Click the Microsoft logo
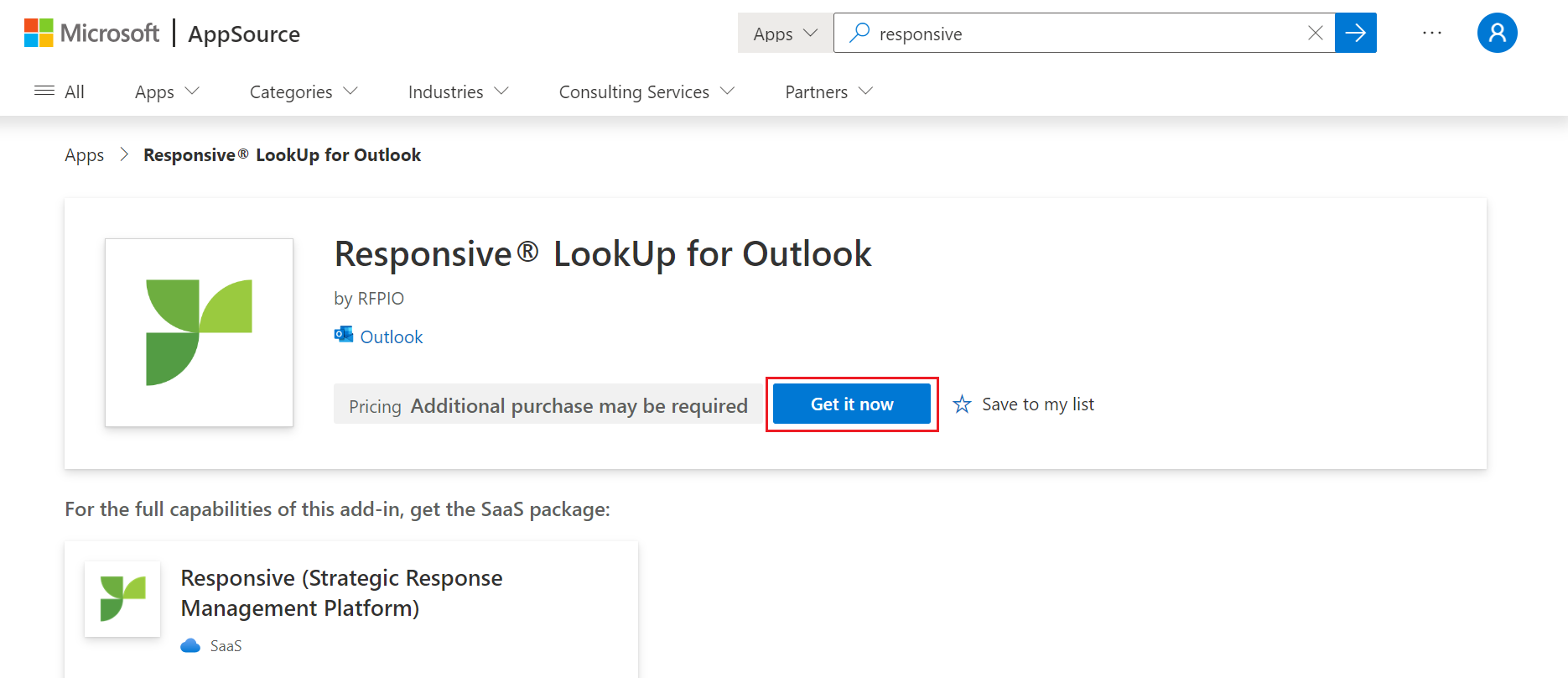The width and height of the screenshot is (1568, 678). pos(91,33)
